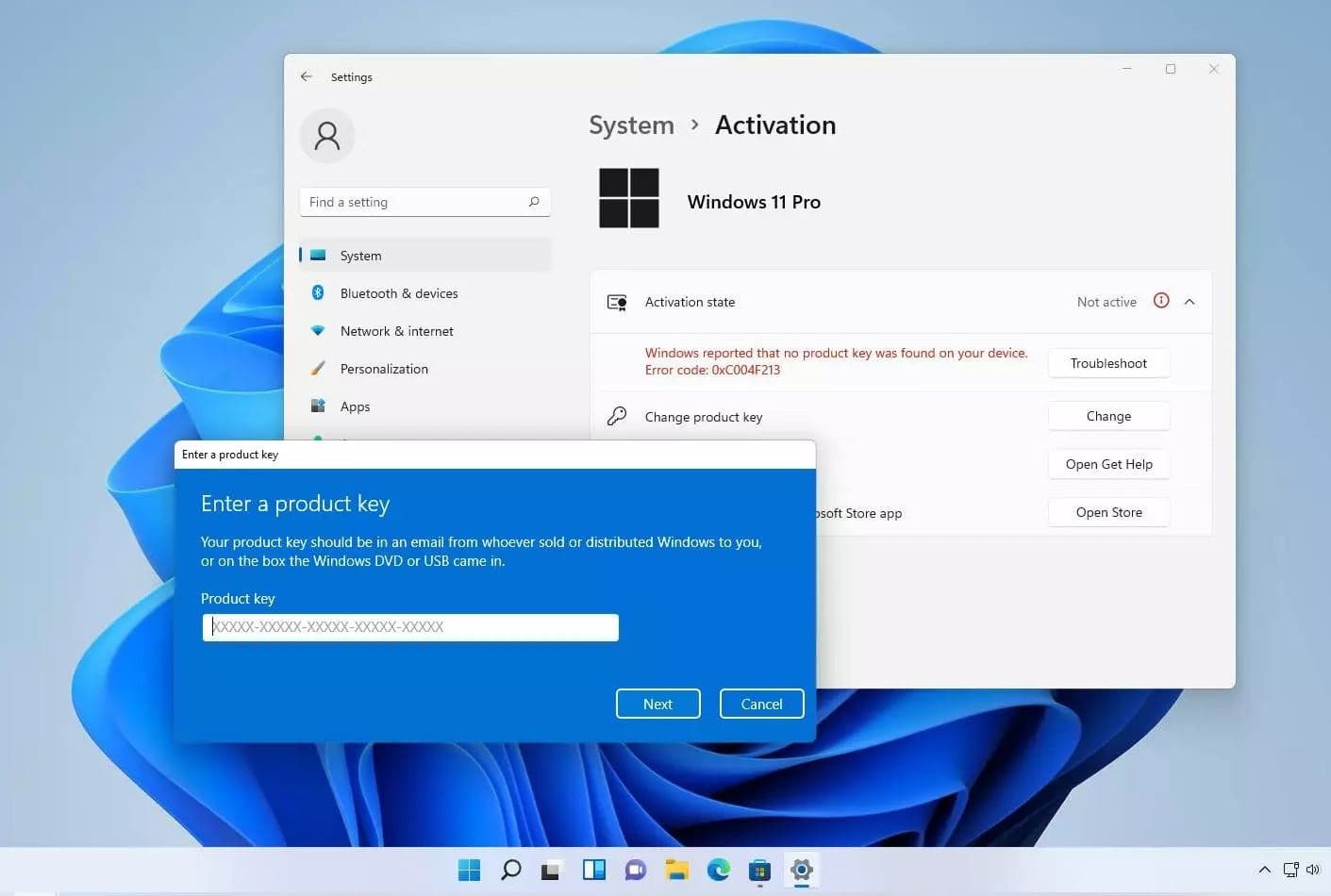Image resolution: width=1331 pixels, height=896 pixels.
Task: Collapse the Activation state section chevron
Action: (x=1190, y=302)
